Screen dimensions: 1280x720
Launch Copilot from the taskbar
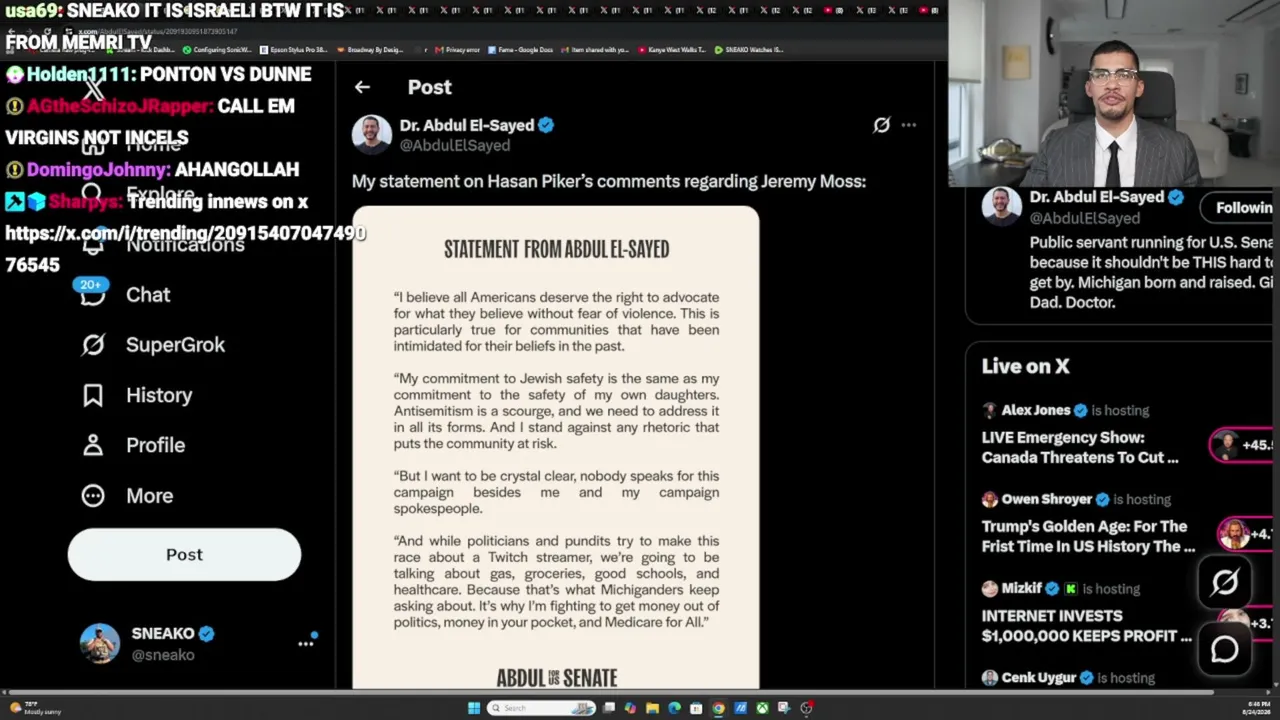click(630, 709)
